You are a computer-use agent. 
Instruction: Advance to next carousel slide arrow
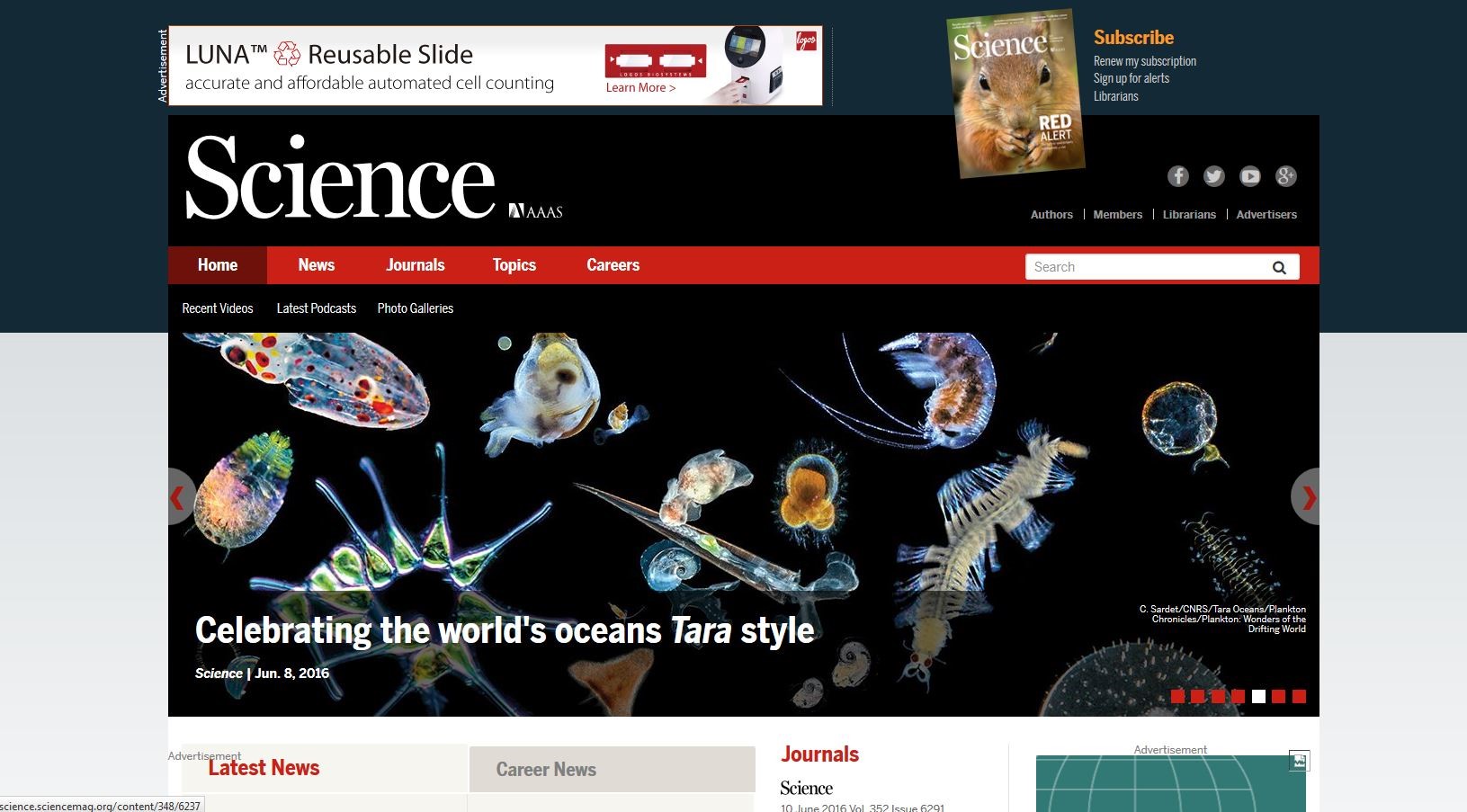[x=1306, y=496]
